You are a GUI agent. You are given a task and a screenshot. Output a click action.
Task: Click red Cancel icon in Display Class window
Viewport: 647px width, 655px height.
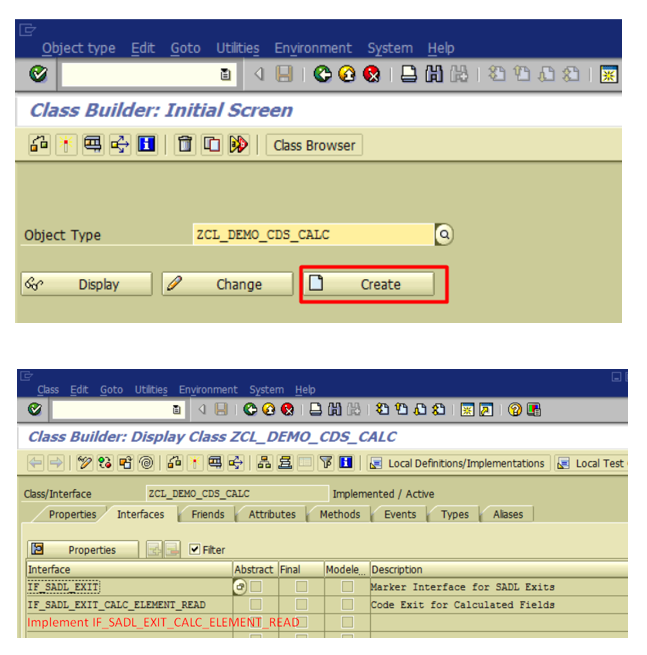click(x=287, y=409)
